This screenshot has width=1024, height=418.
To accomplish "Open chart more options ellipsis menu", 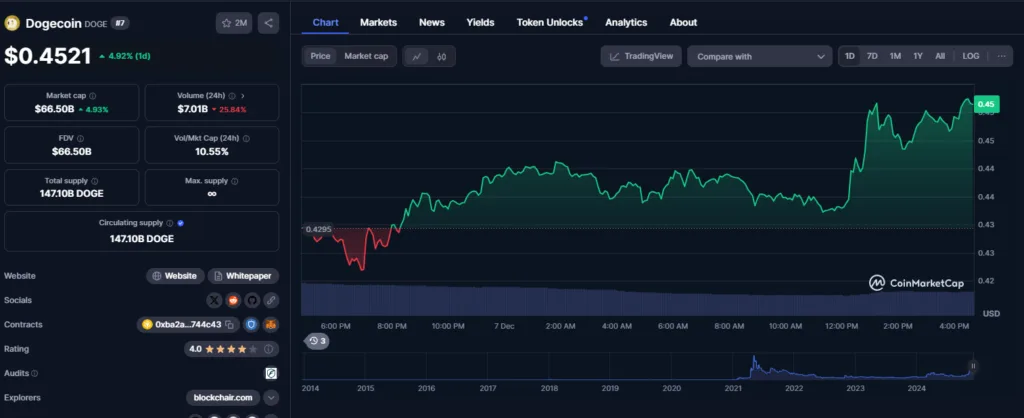I will click(x=1001, y=56).
